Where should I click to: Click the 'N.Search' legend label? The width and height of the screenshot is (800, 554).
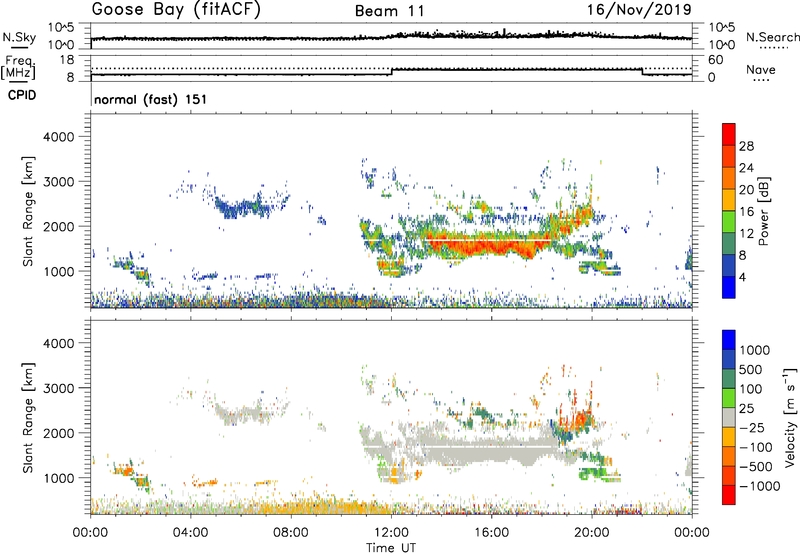pyautogui.click(x=772, y=37)
